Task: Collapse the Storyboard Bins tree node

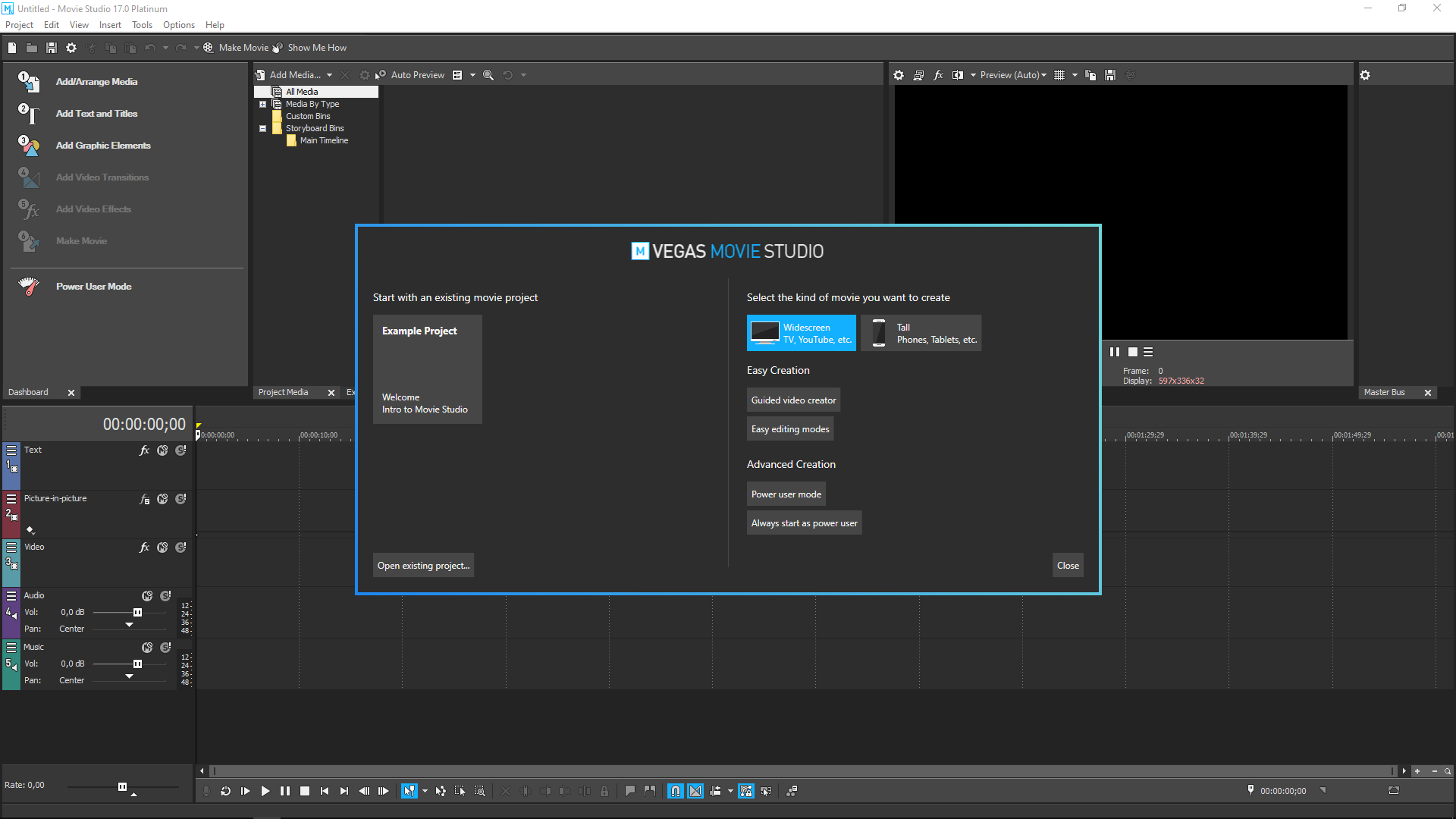Action: coord(263,128)
